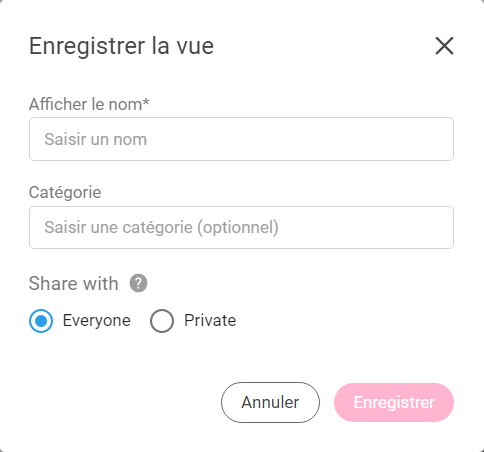
Task: Dismiss the dialog using the X icon
Action: 444,46
